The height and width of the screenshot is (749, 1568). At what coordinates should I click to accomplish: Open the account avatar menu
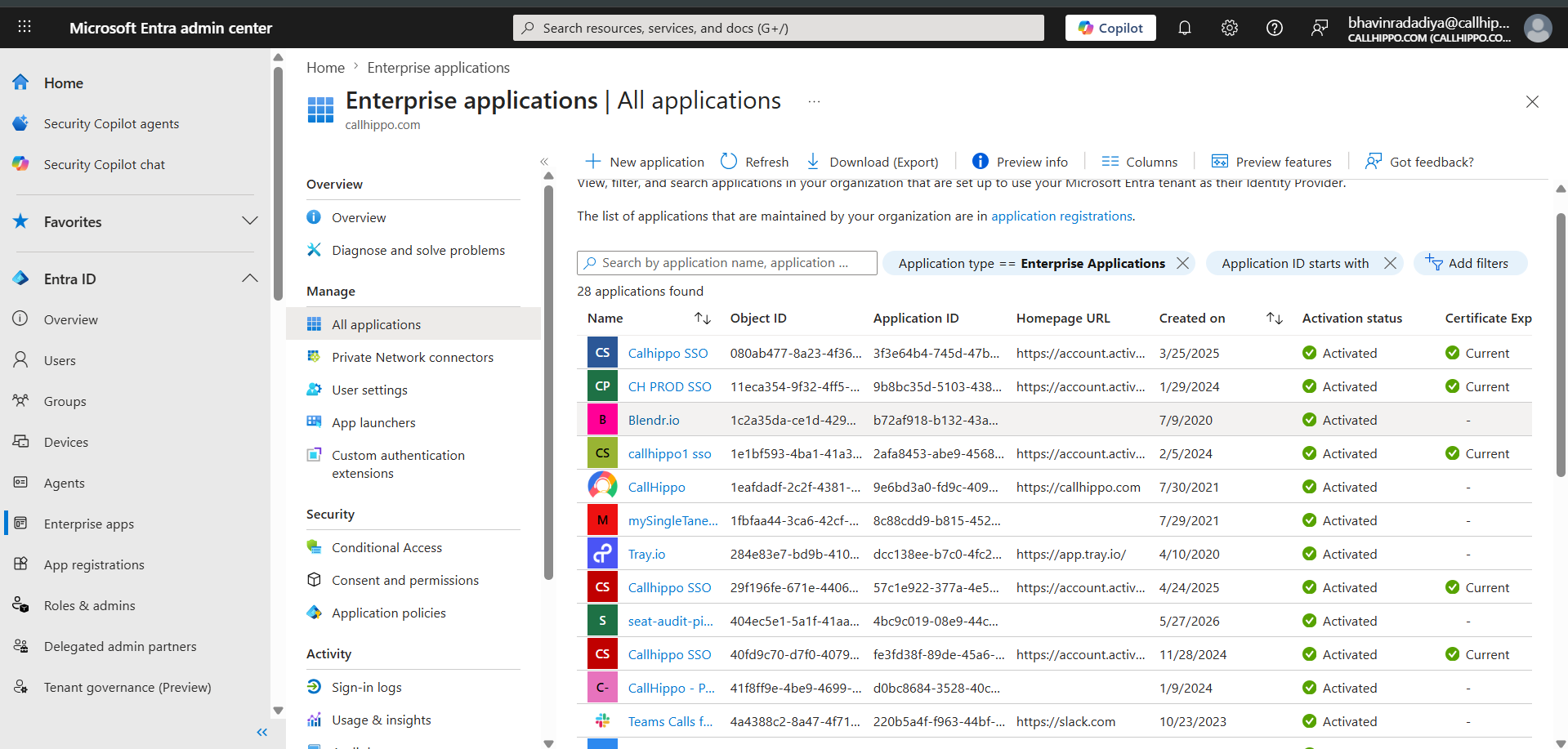1538,28
